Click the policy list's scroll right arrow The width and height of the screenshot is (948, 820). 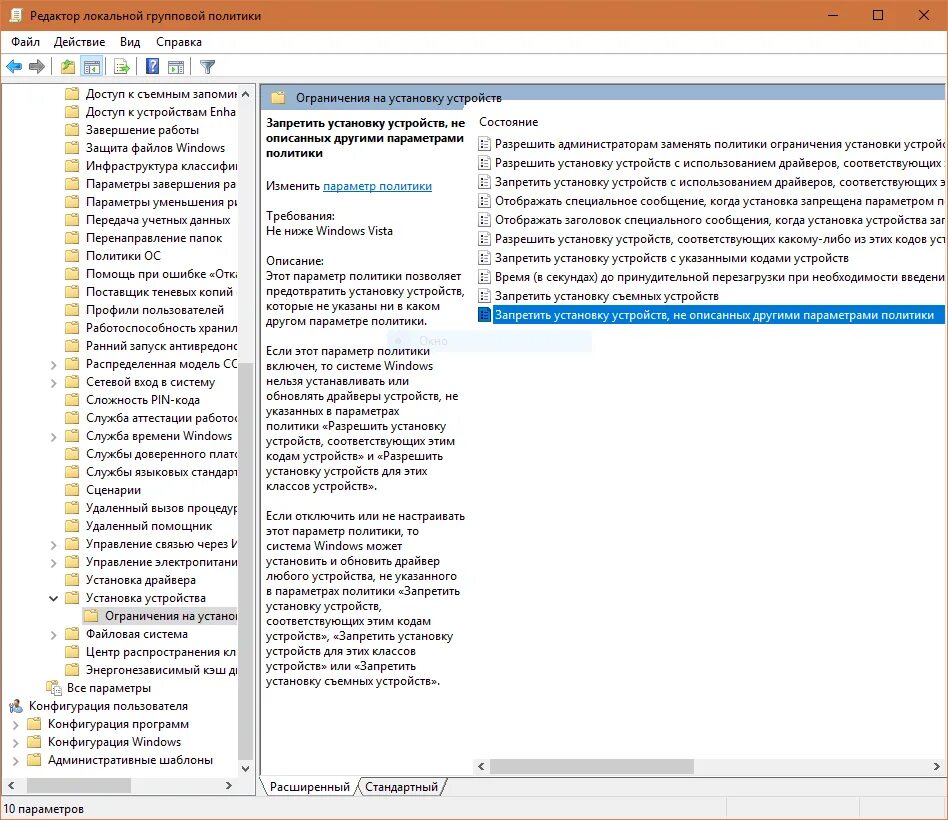[x=937, y=766]
